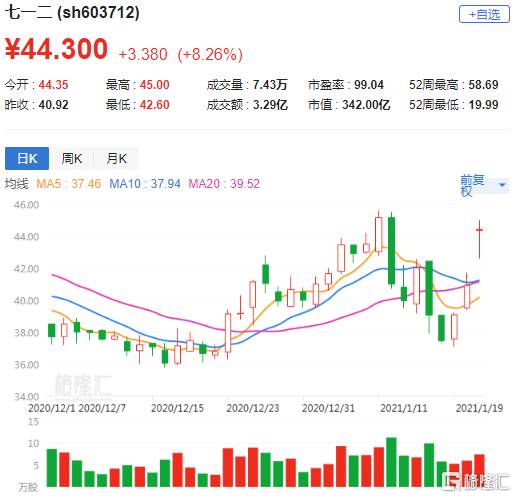Viewport: 516px width, 498px height.
Task: Select the 2020/12/23 date axis label
Action: point(253,408)
